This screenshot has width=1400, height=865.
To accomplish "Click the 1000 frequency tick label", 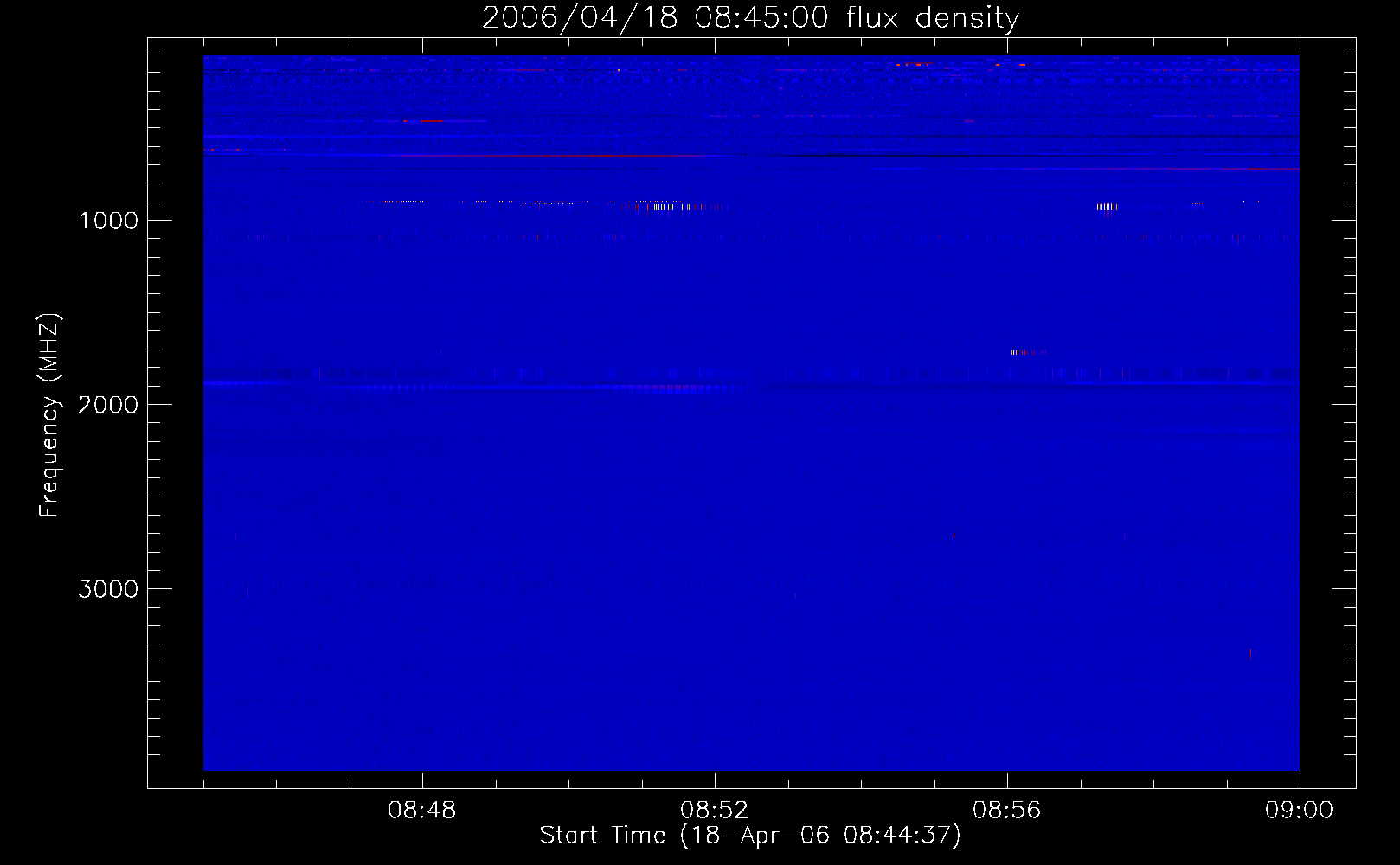I will (108, 221).
